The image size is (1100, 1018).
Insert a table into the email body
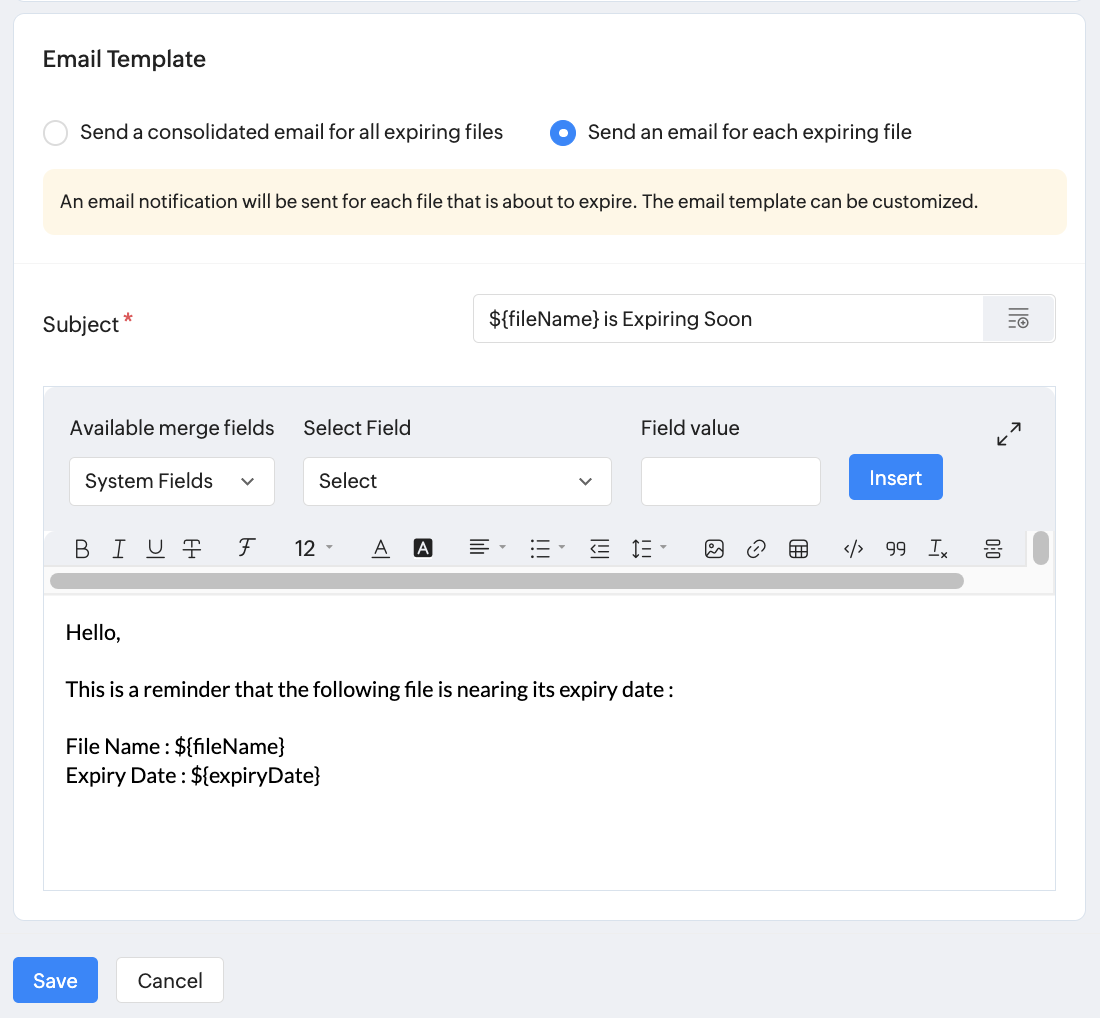pos(798,549)
